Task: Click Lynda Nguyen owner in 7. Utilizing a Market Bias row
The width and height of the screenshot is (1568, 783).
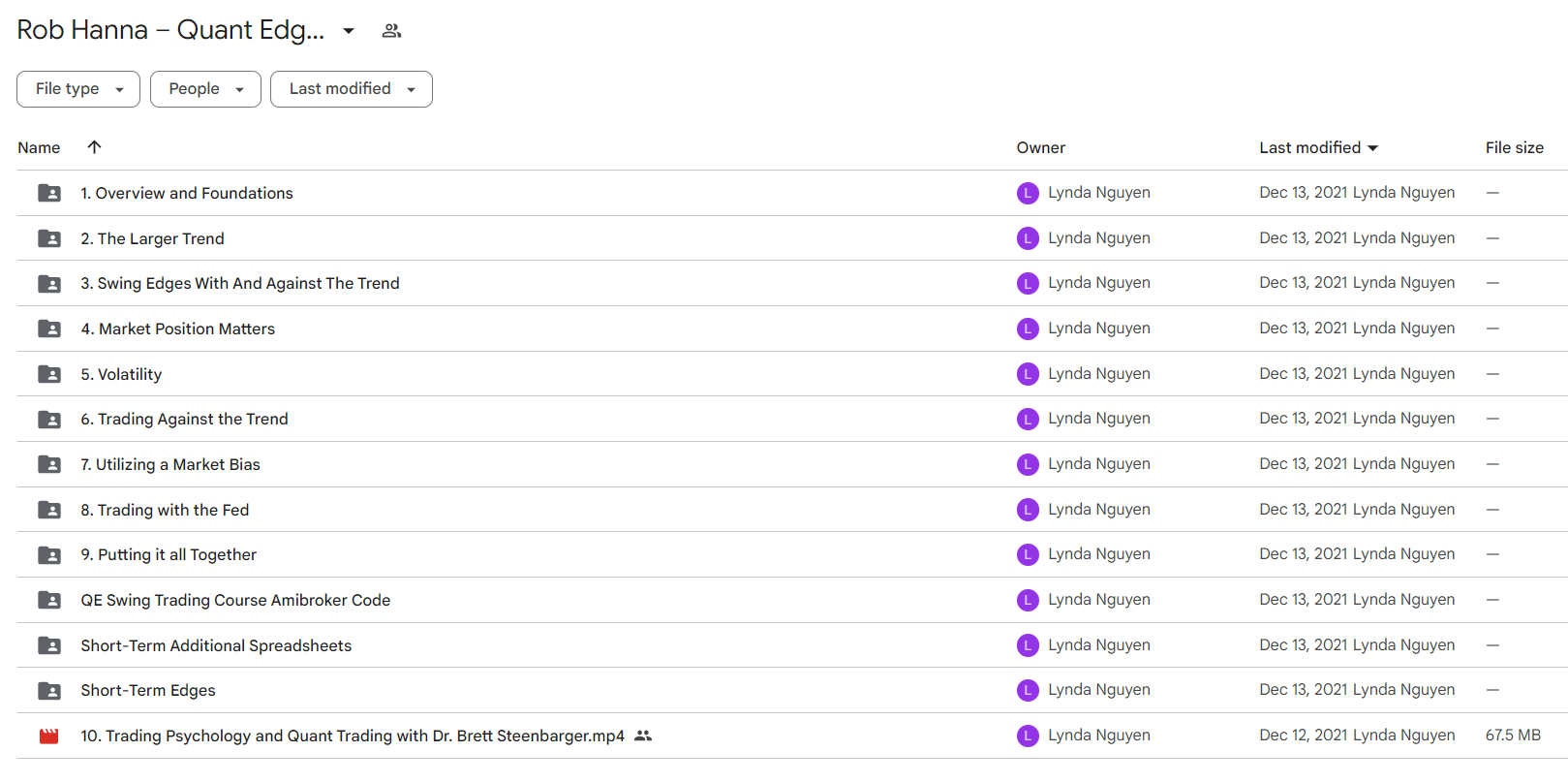Action: [x=1099, y=463]
